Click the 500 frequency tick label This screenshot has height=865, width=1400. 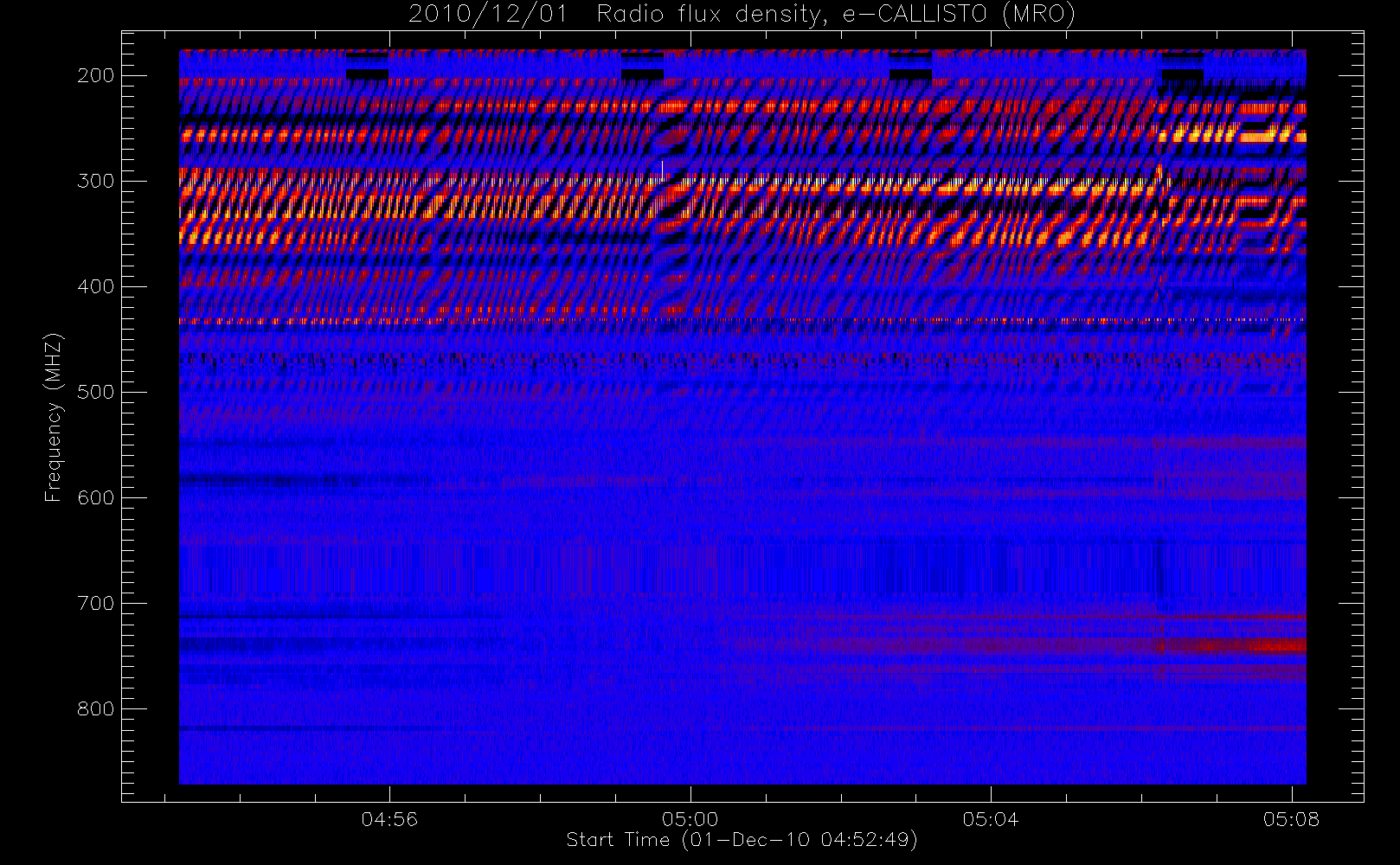point(95,392)
